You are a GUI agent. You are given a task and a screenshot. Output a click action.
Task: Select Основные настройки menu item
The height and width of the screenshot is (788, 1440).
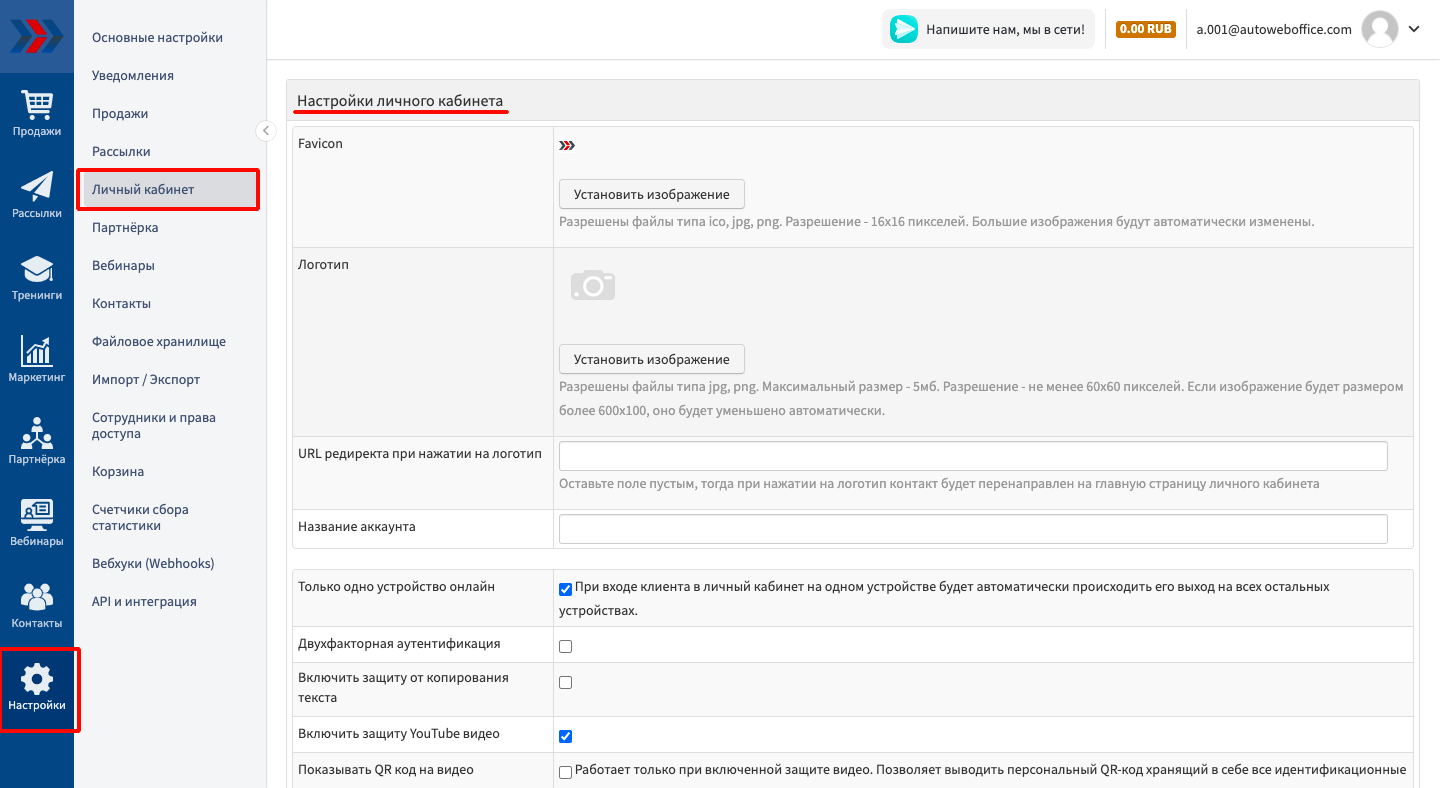(x=157, y=38)
